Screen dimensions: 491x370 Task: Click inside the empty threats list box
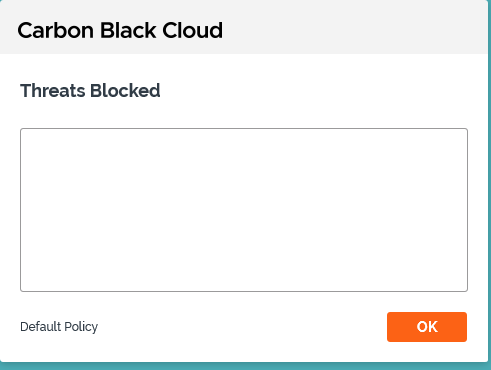pos(244,210)
